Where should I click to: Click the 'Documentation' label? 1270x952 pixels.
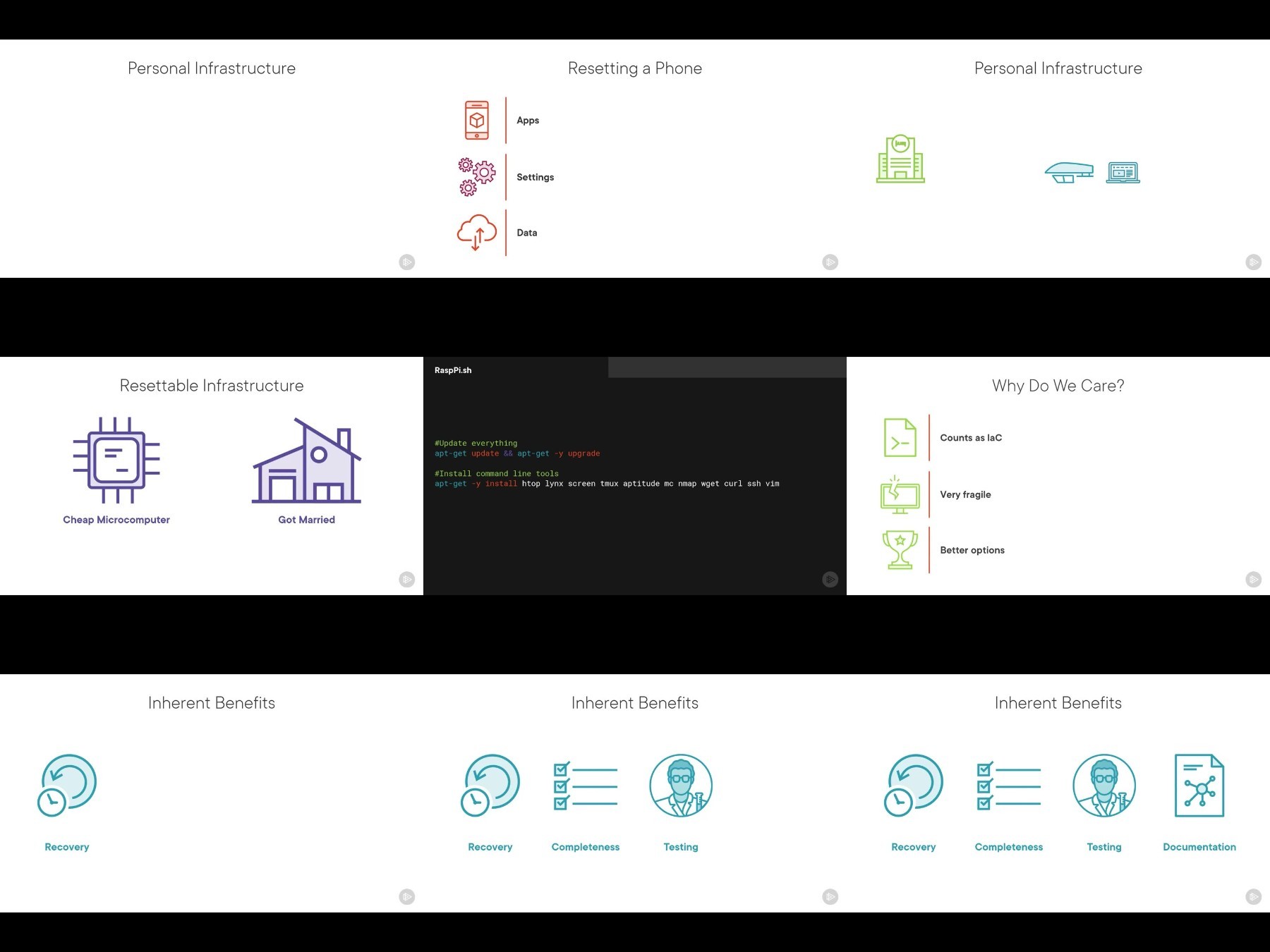tap(1199, 847)
